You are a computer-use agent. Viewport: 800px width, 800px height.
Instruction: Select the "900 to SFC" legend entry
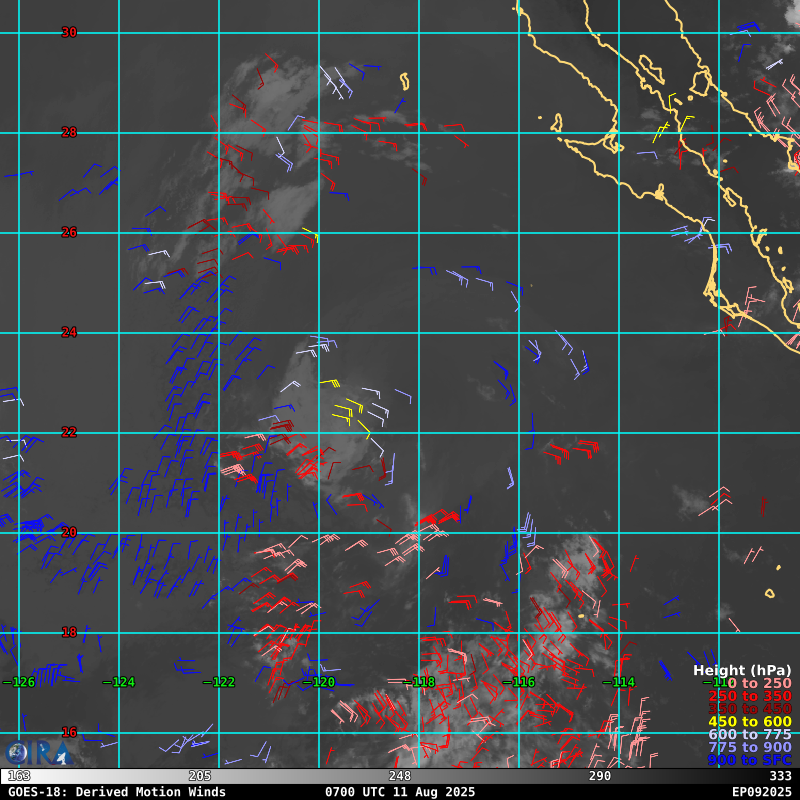click(749, 760)
